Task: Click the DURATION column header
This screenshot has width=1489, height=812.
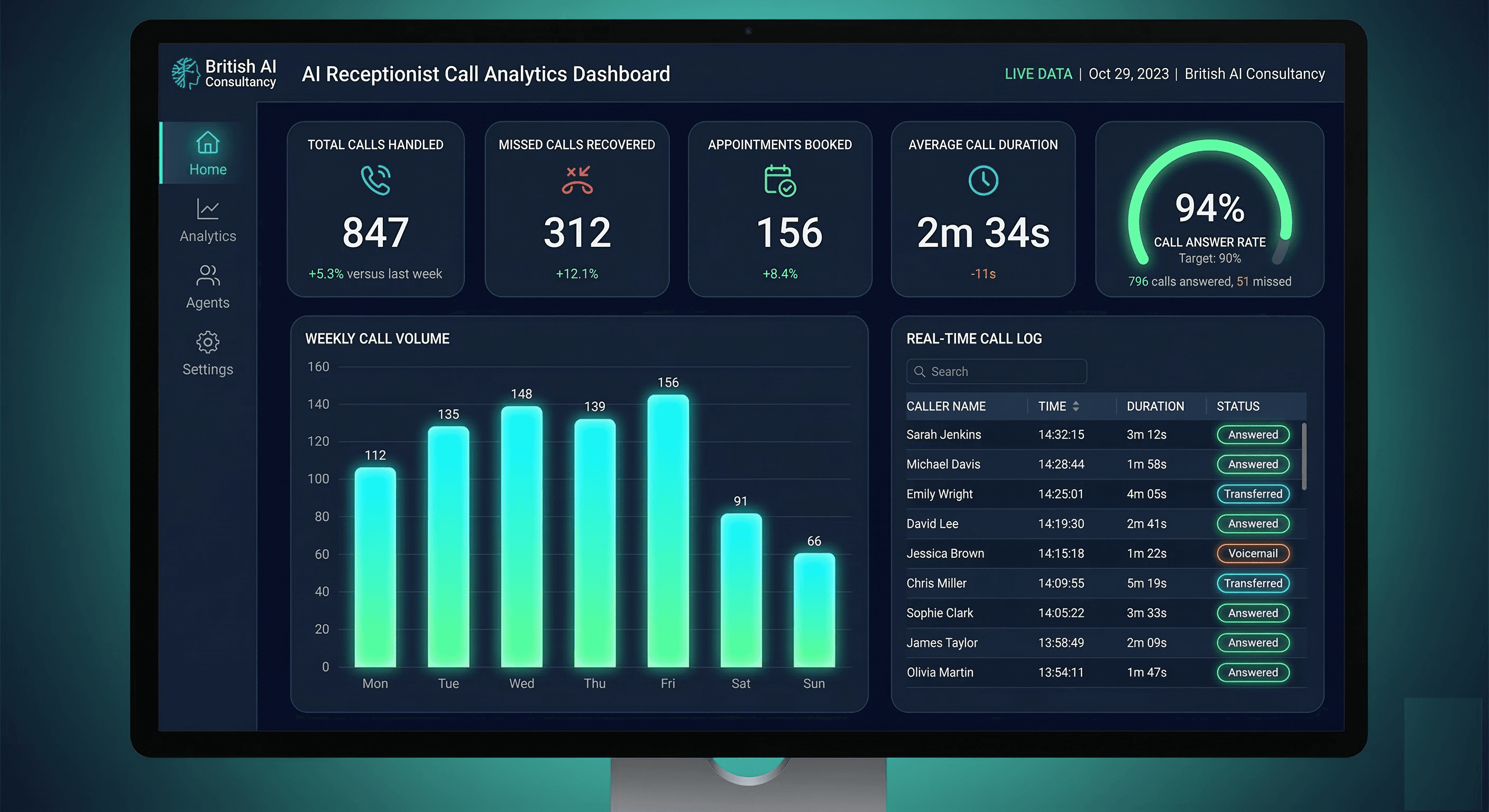Action: [1155, 407]
